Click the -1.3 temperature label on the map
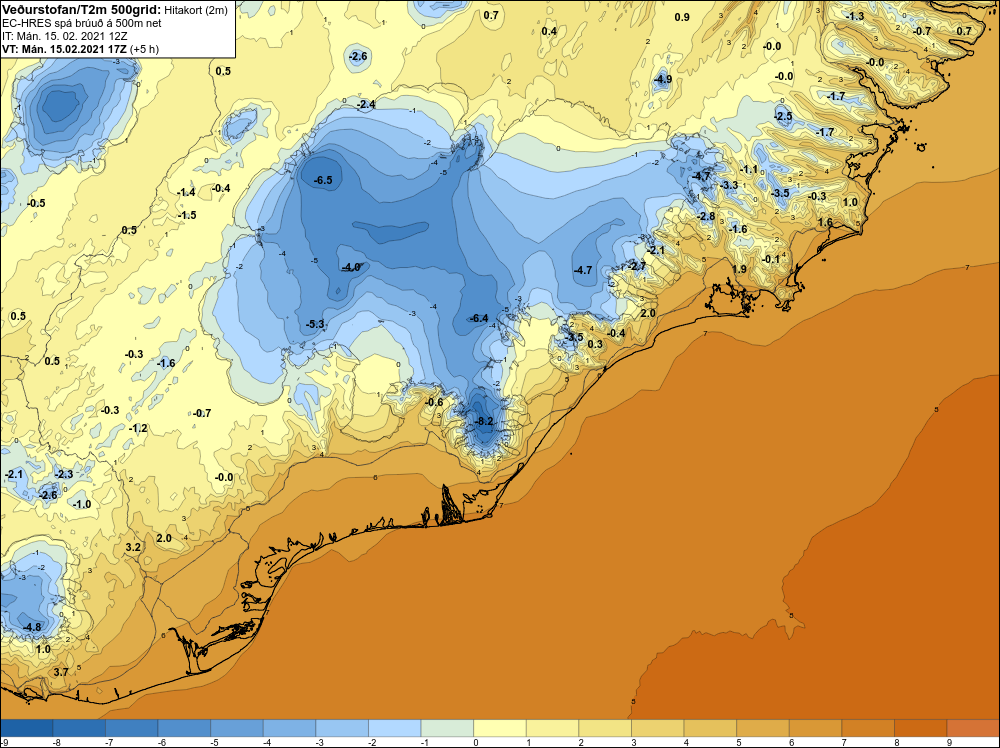 click(855, 17)
